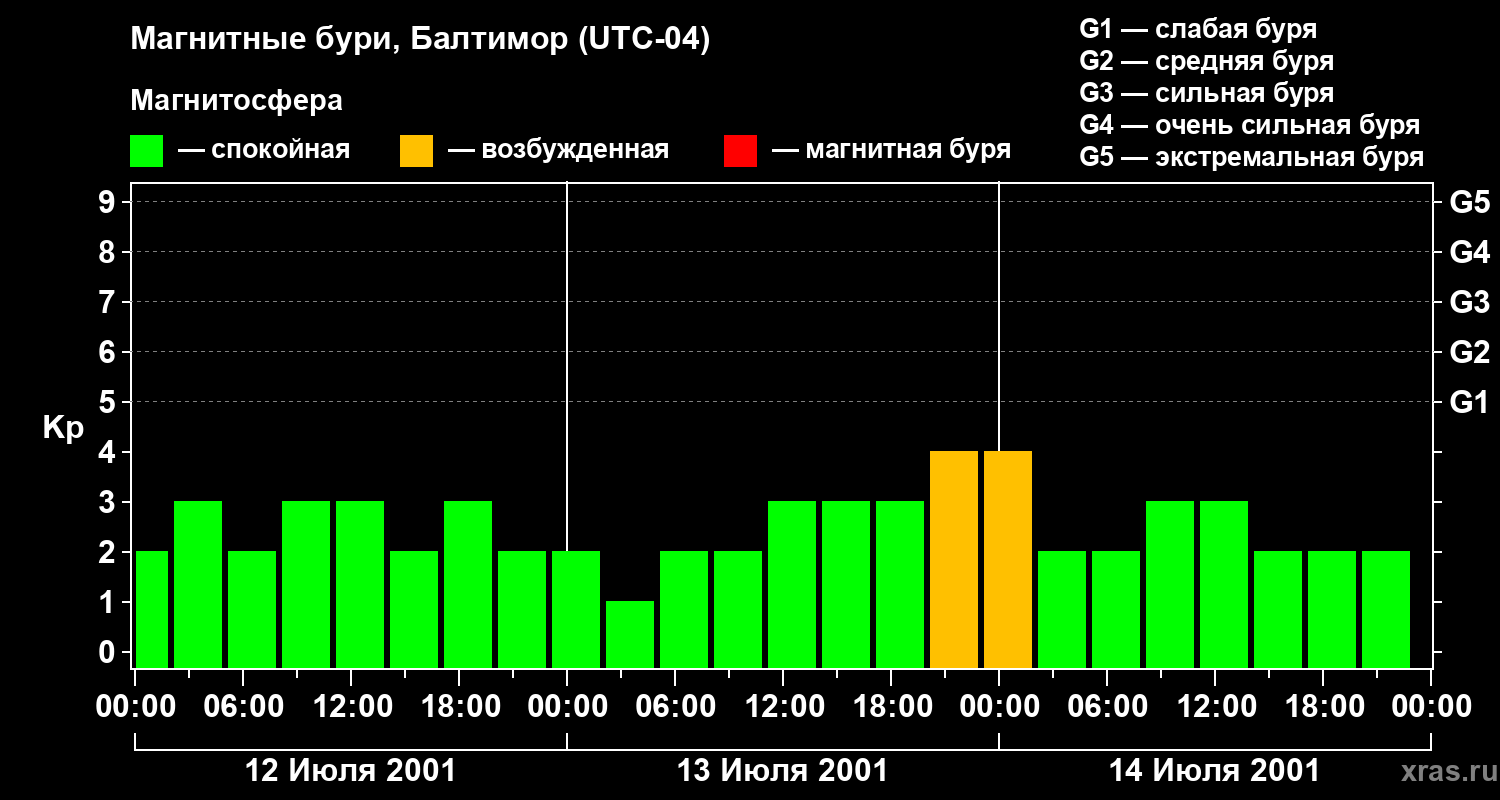1500x800 pixels.
Task: Click the "00:00" label between 13 and 14 Июля
Action: [999, 707]
